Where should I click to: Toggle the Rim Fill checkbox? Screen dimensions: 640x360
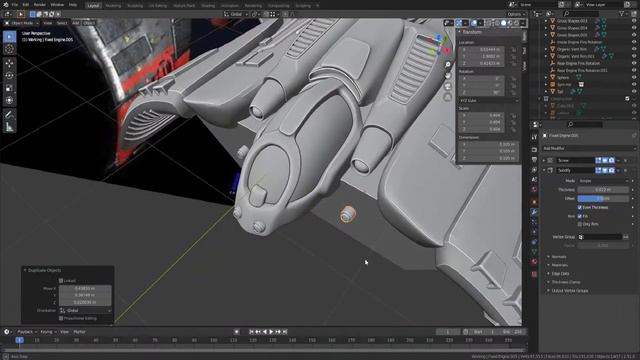pyautogui.click(x=580, y=216)
